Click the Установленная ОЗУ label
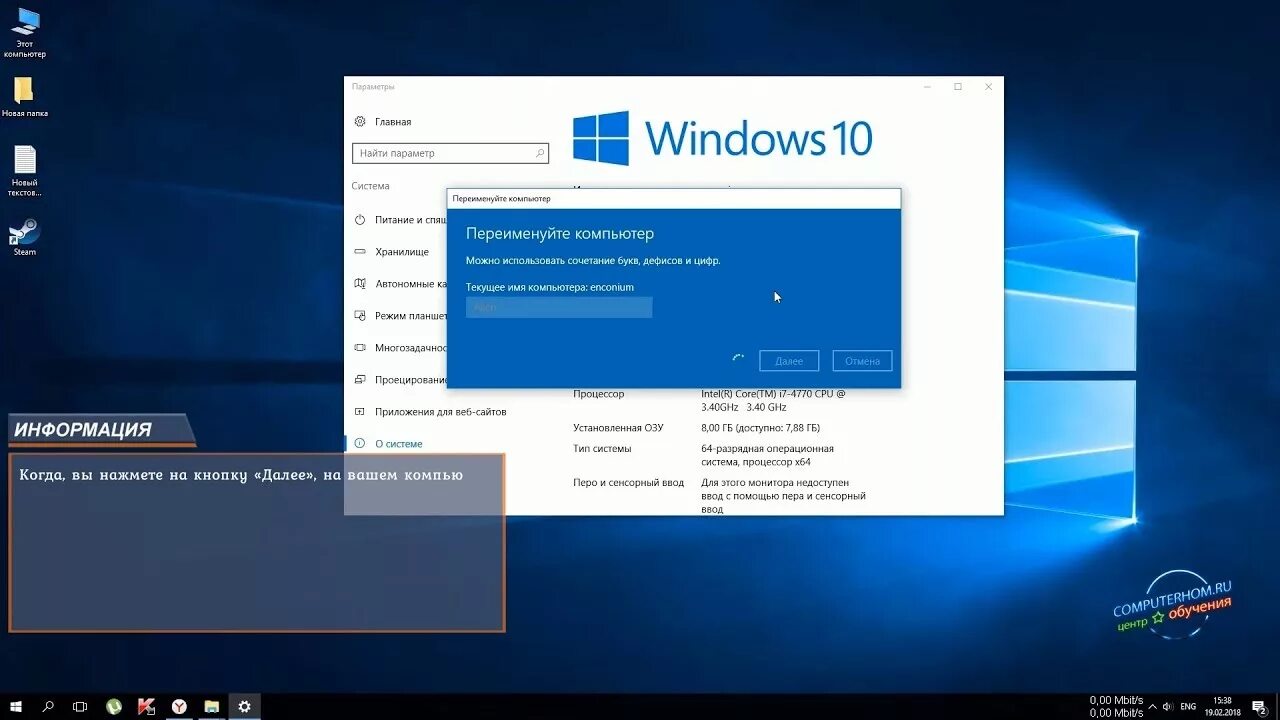Viewport: 1280px width, 720px height. [618, 428]
